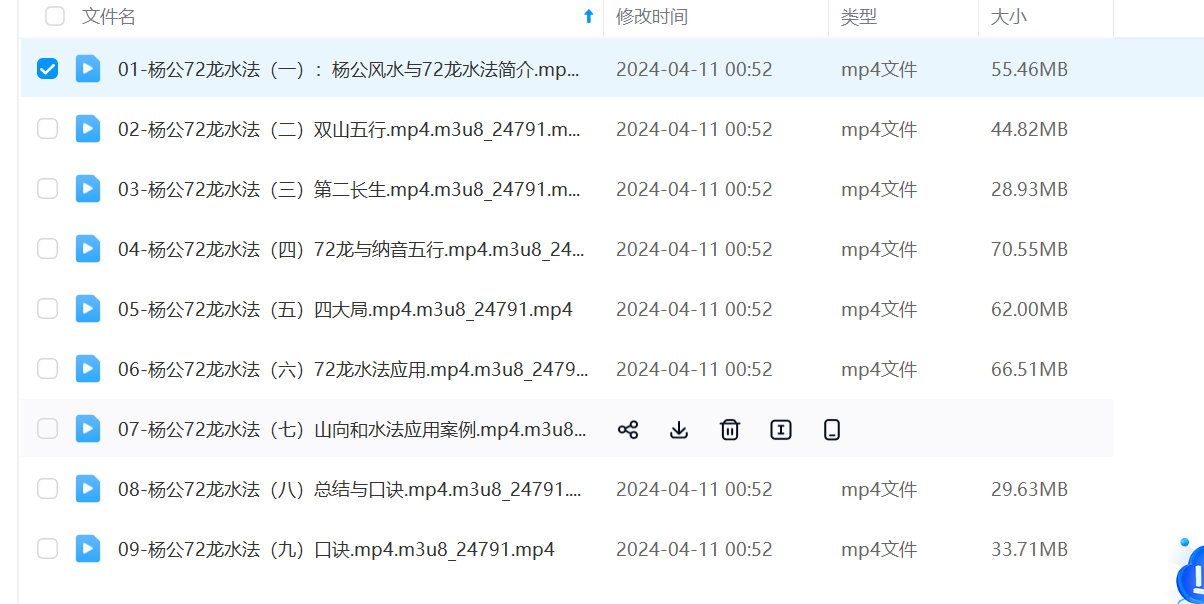This screenshot has height=604, width=1204.
Task: Check the checkbox for 03 第二长生 file
Action: [x=47, y=189]
